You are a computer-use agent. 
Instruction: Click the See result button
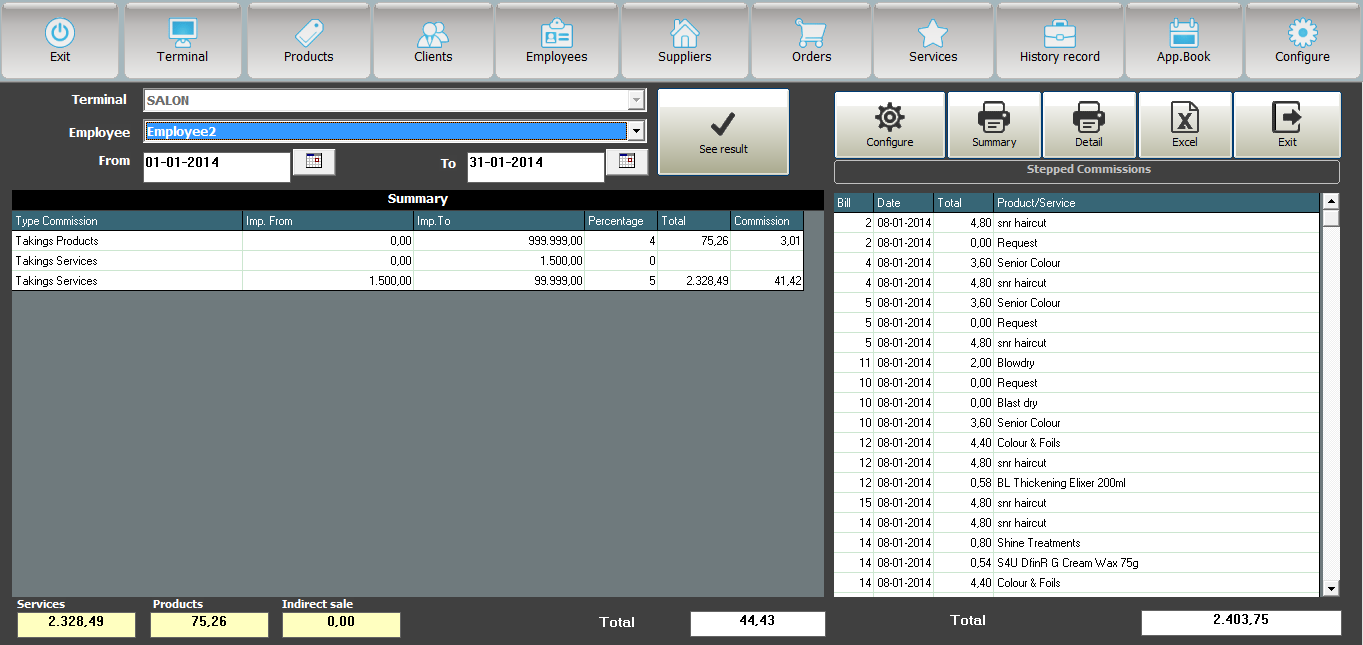[723, 132]
